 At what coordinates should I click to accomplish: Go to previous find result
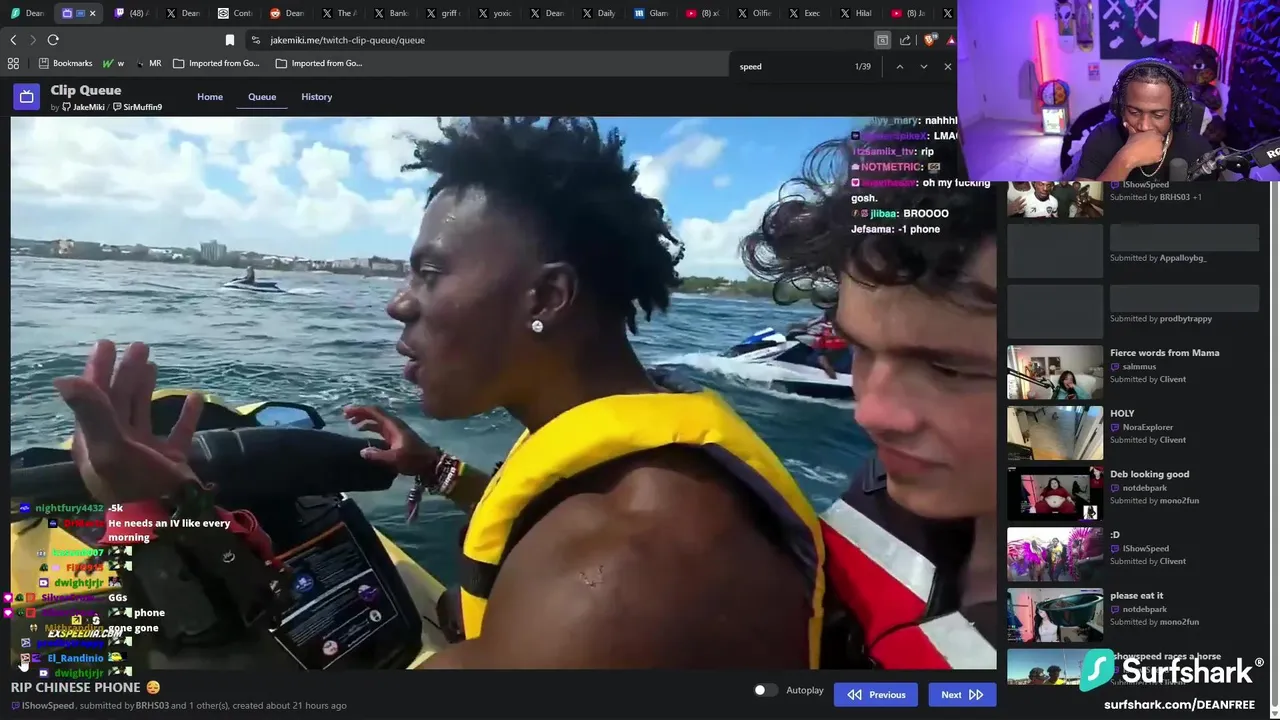[899, 66]
